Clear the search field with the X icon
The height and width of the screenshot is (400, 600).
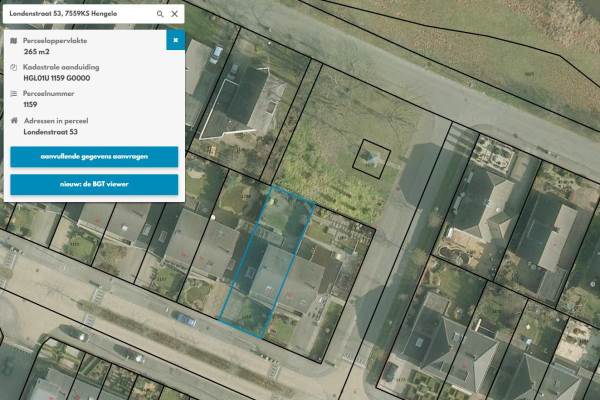pyautogui.click(x=175, y=14)
